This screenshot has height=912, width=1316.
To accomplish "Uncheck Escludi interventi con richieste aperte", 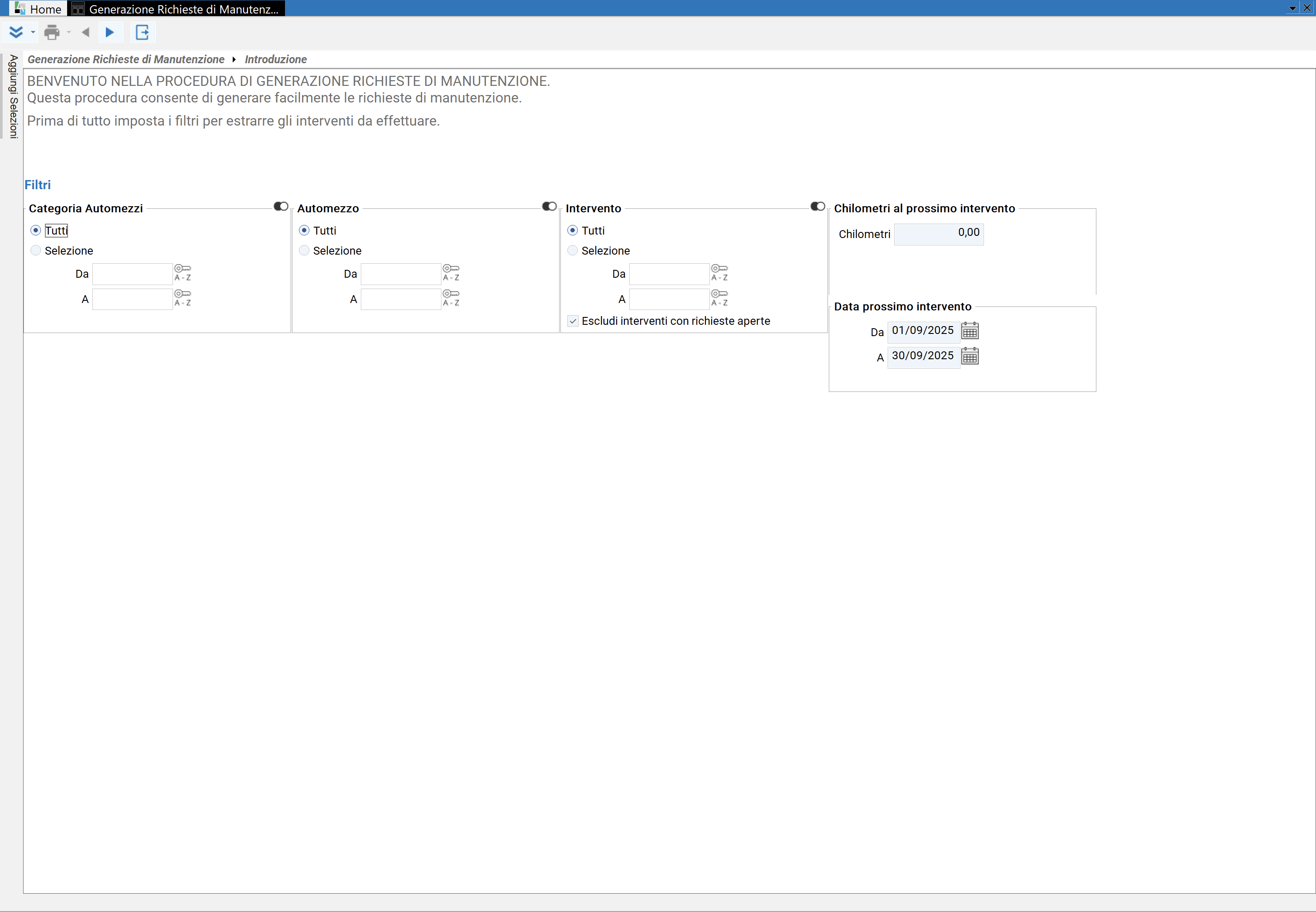I will coord(573,321).
